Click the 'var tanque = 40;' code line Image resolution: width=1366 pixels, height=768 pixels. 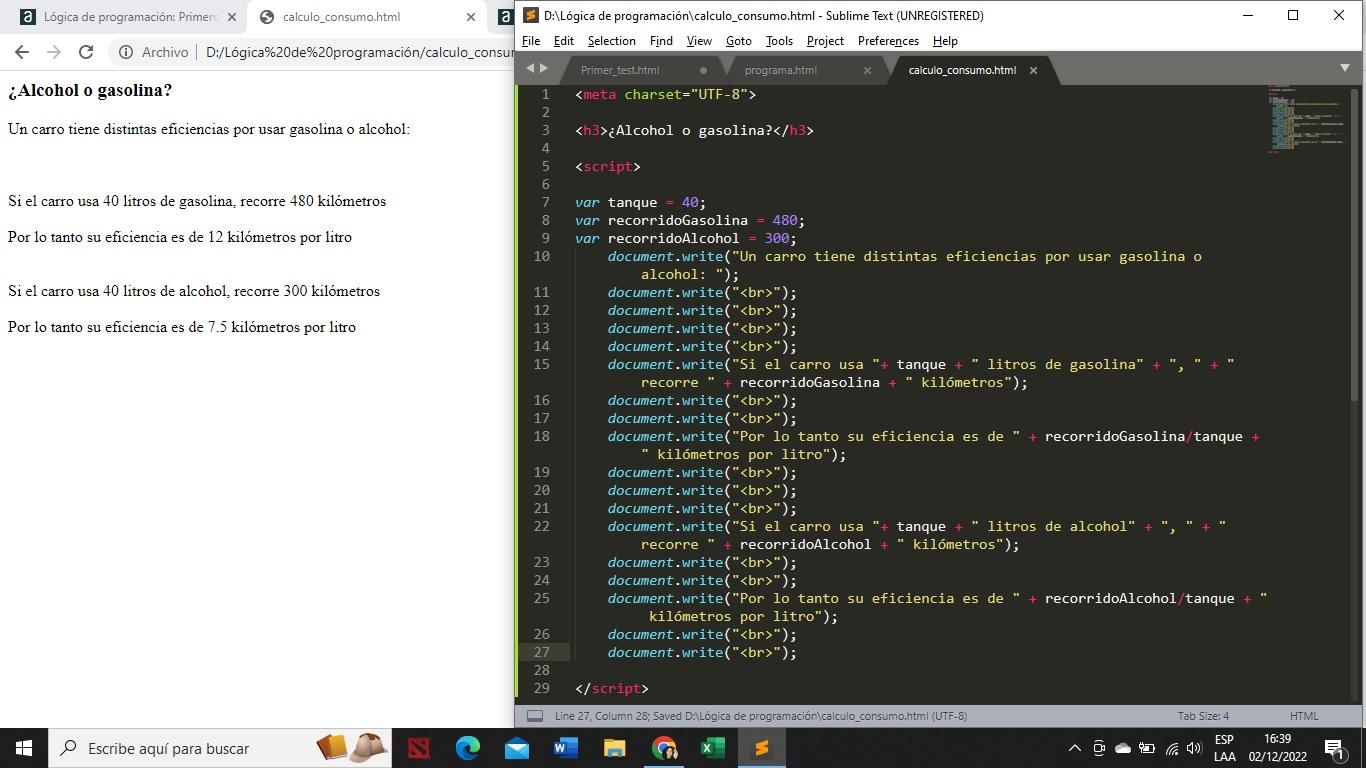click(x=640, y=202)
